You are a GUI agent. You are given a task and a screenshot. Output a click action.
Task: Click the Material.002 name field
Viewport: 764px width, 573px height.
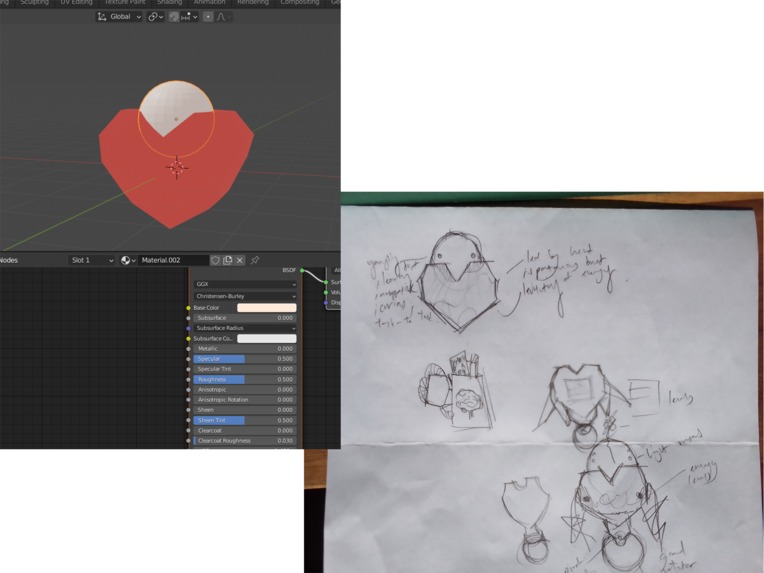173,260
